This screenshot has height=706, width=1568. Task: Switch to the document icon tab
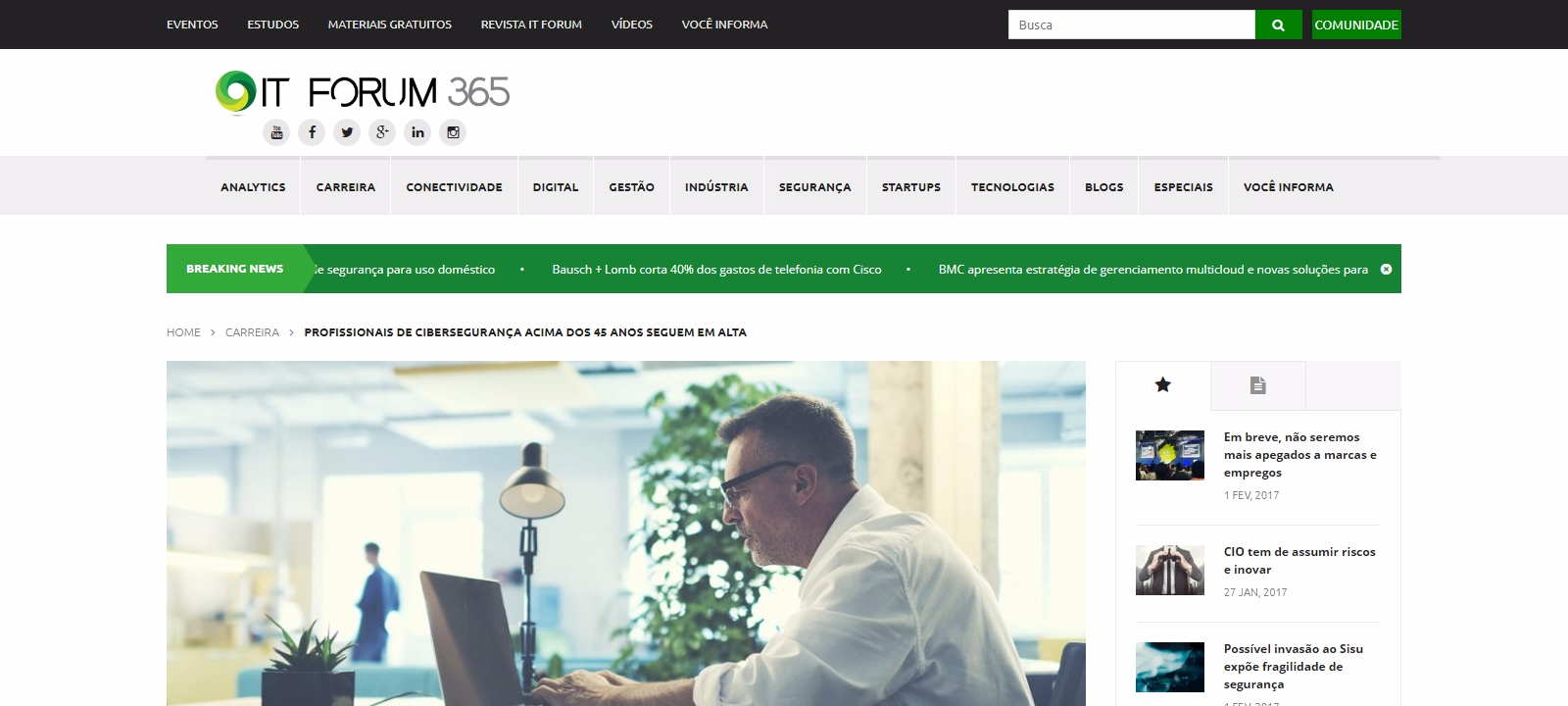coord(1258,385)
